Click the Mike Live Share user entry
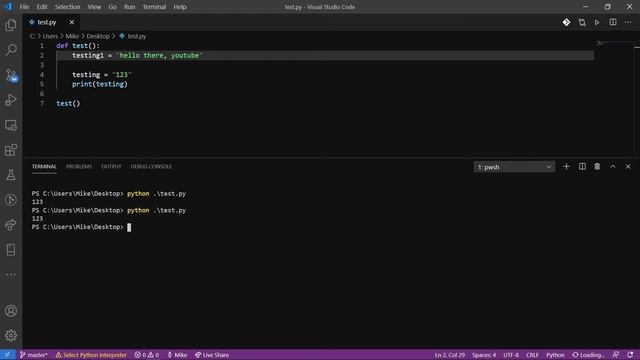Viewport: 640px width, 360px height. pos(177,355)
